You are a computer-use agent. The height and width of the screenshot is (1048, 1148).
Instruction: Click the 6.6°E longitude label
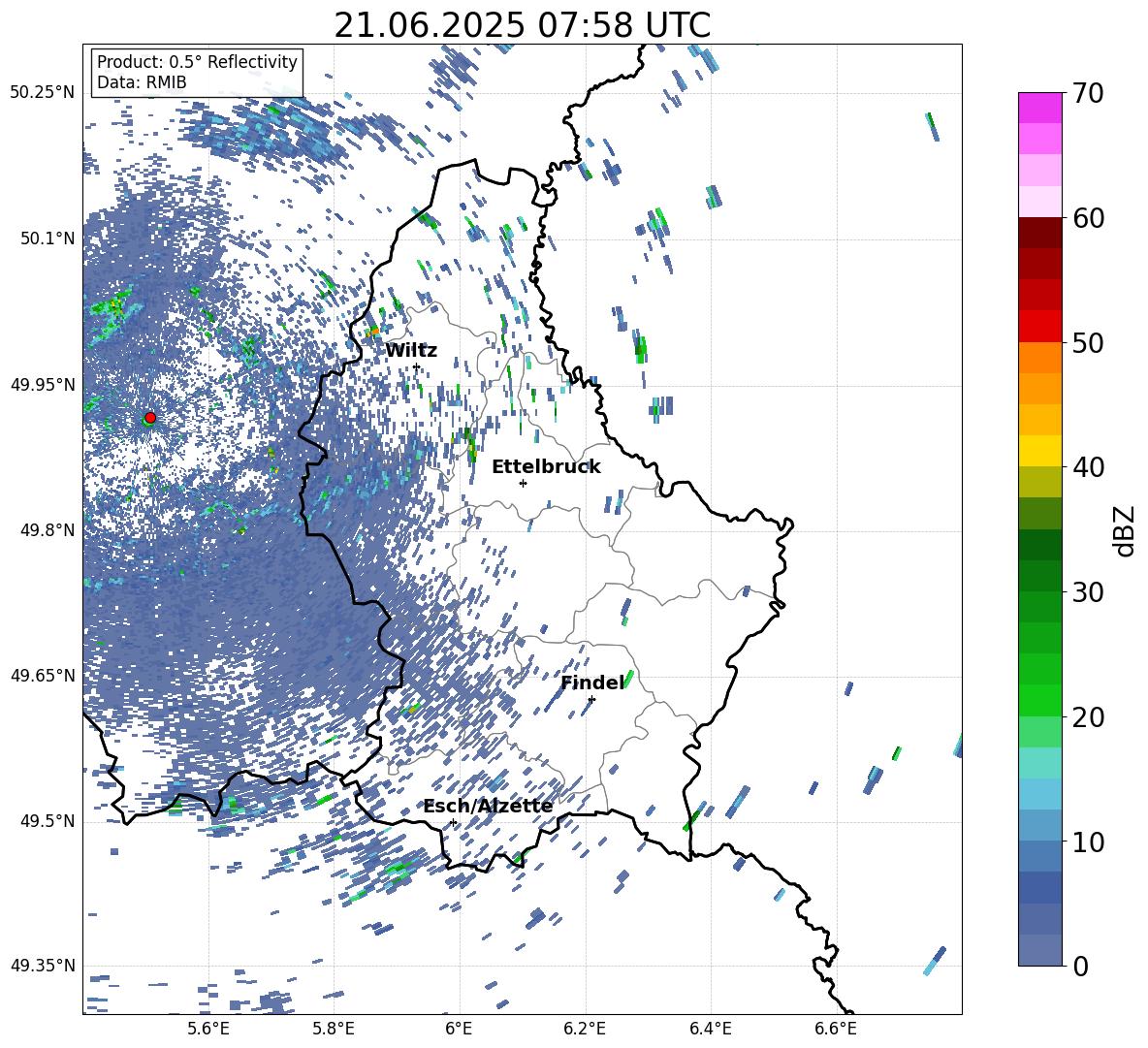[836, 1029]
